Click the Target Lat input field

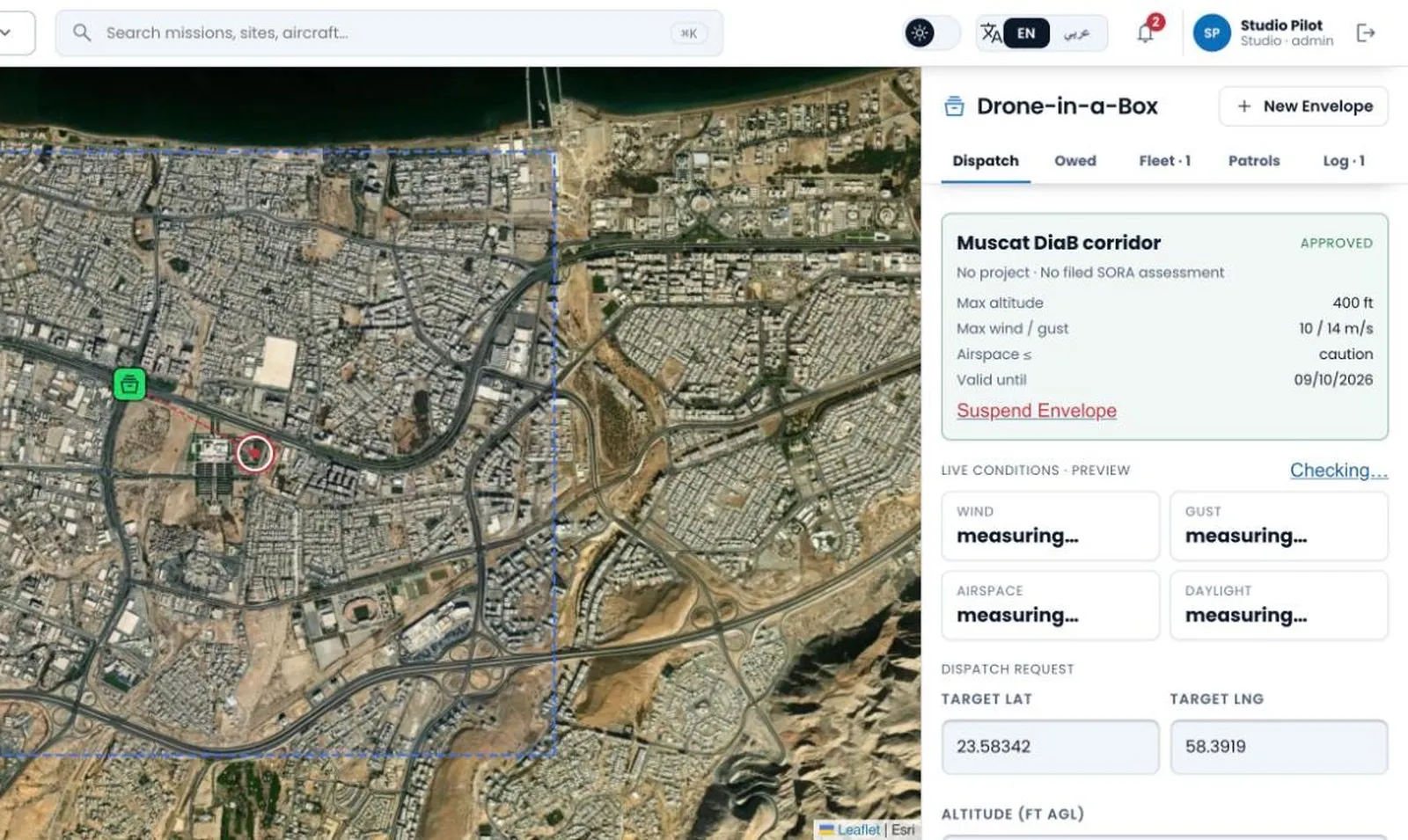point(1050,747)
